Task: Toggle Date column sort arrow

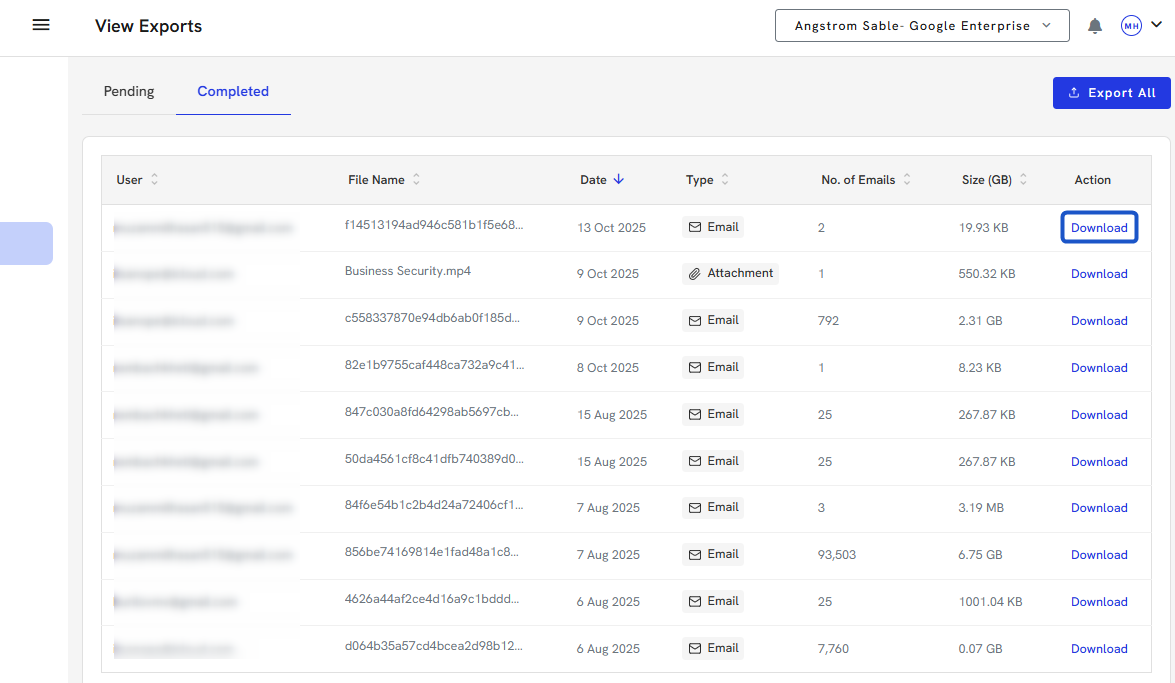Action: point(618,180)
